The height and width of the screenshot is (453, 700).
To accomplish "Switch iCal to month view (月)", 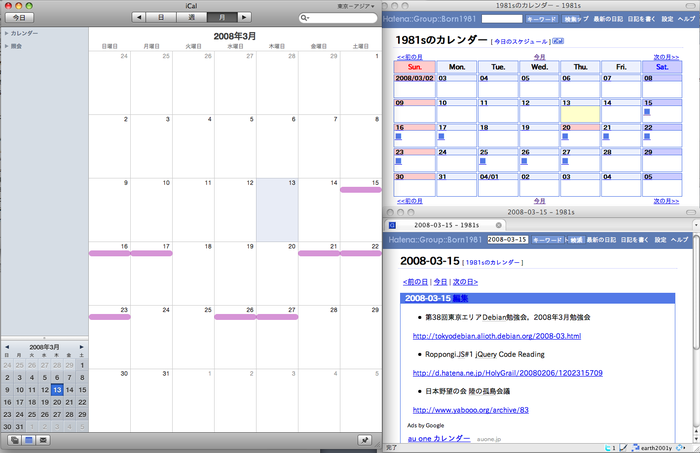I will point(222,17).
